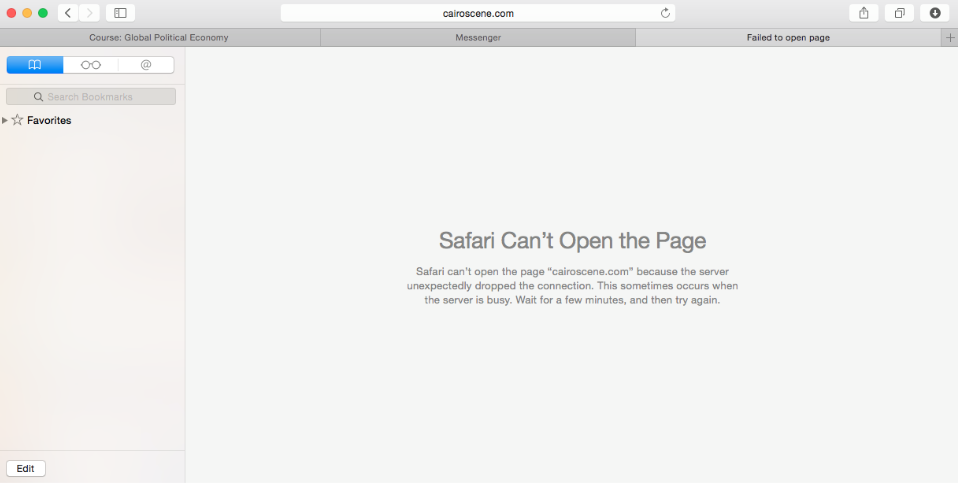Click the server dropped connection message
This screenshot has height=483, width=958.
pos(572,286)
